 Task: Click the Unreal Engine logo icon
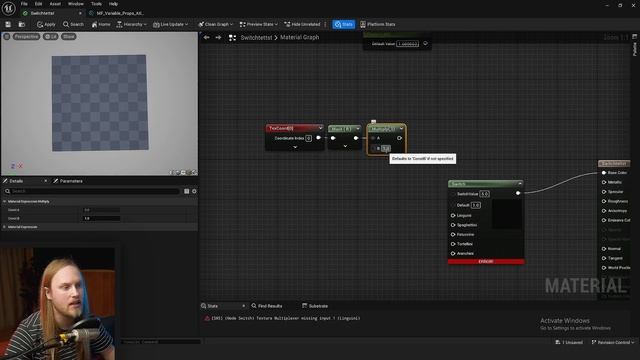[9, 8]
